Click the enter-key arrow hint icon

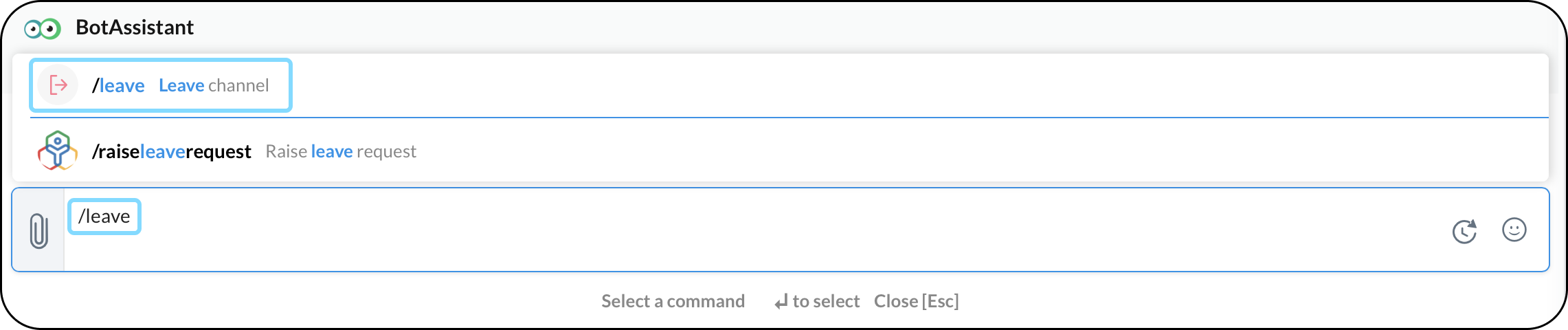click(x=781, y=302)
